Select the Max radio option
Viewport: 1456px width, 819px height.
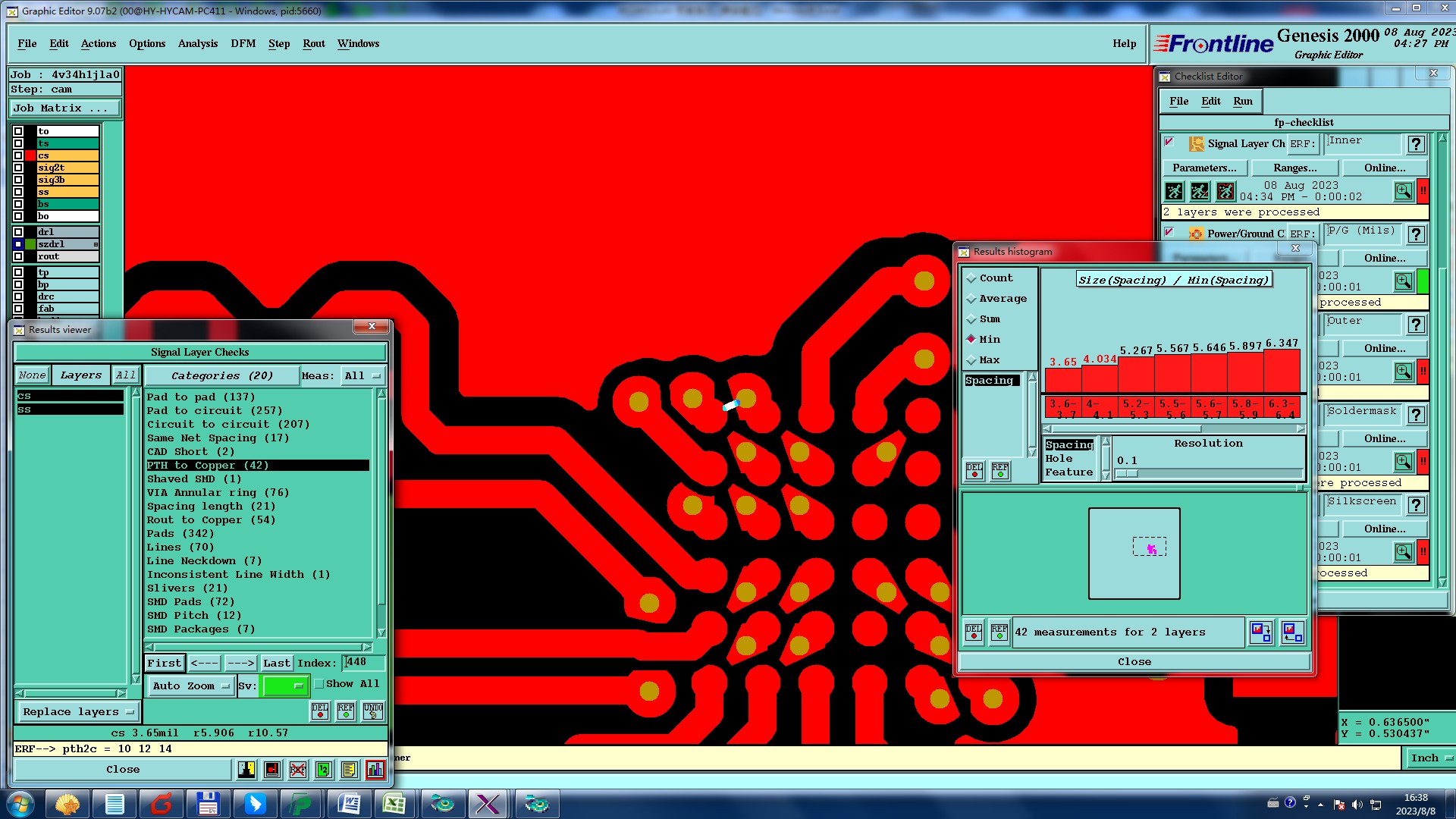click(x=971, y=360)
